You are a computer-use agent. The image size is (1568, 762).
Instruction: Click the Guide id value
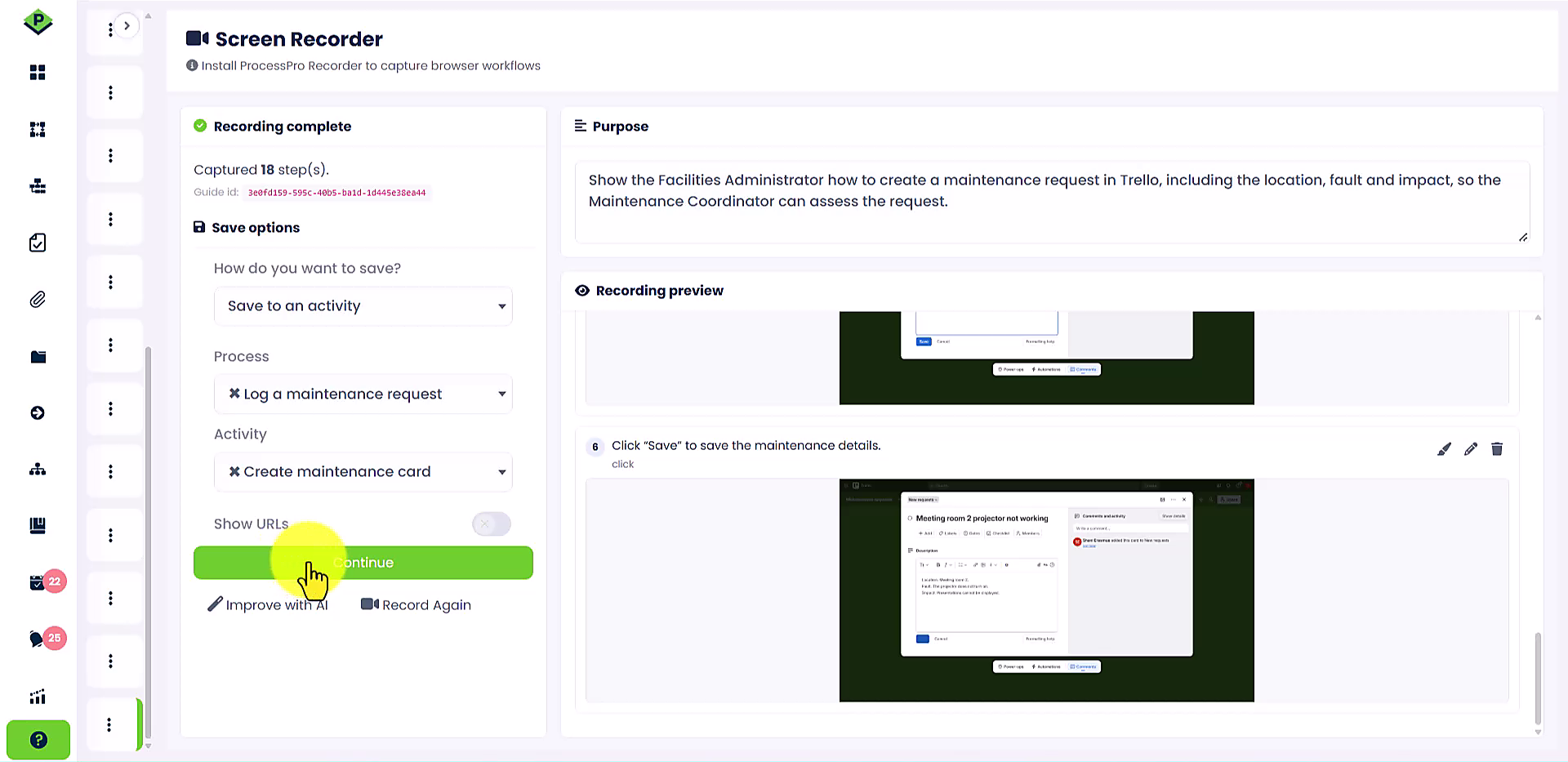336,193
